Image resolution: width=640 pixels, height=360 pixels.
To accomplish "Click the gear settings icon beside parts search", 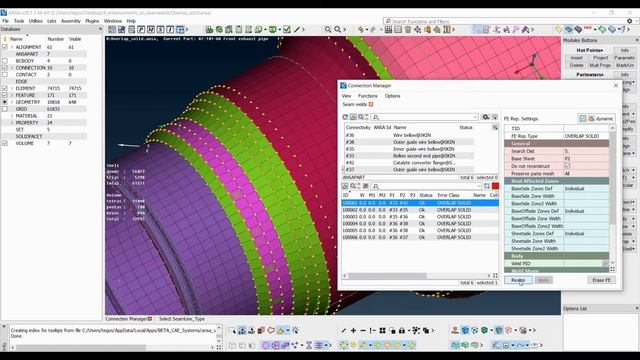I will [486, 117].
